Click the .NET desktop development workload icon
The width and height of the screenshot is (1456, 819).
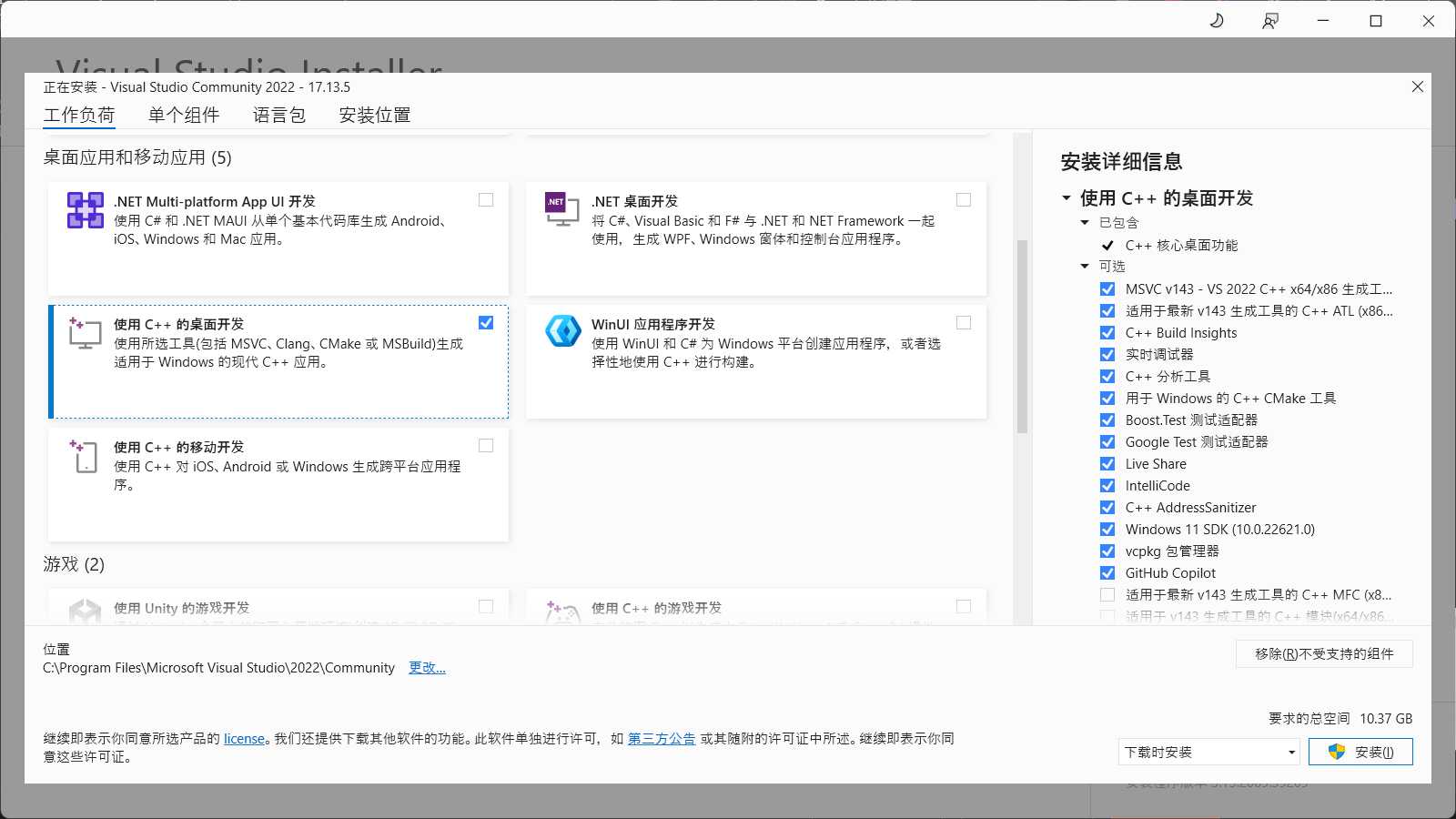[561, 210]
